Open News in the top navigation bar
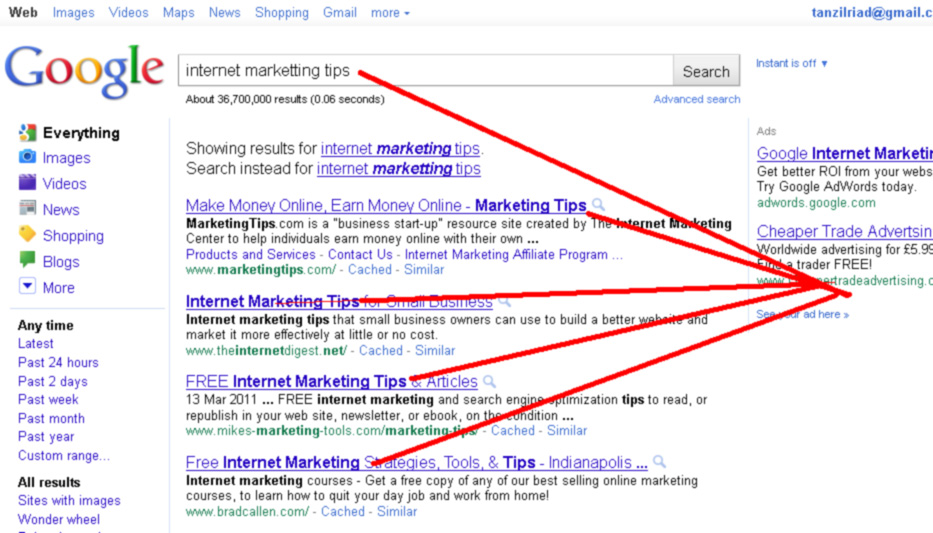Screen dimensions: 933x533 [x=224, y=12]
